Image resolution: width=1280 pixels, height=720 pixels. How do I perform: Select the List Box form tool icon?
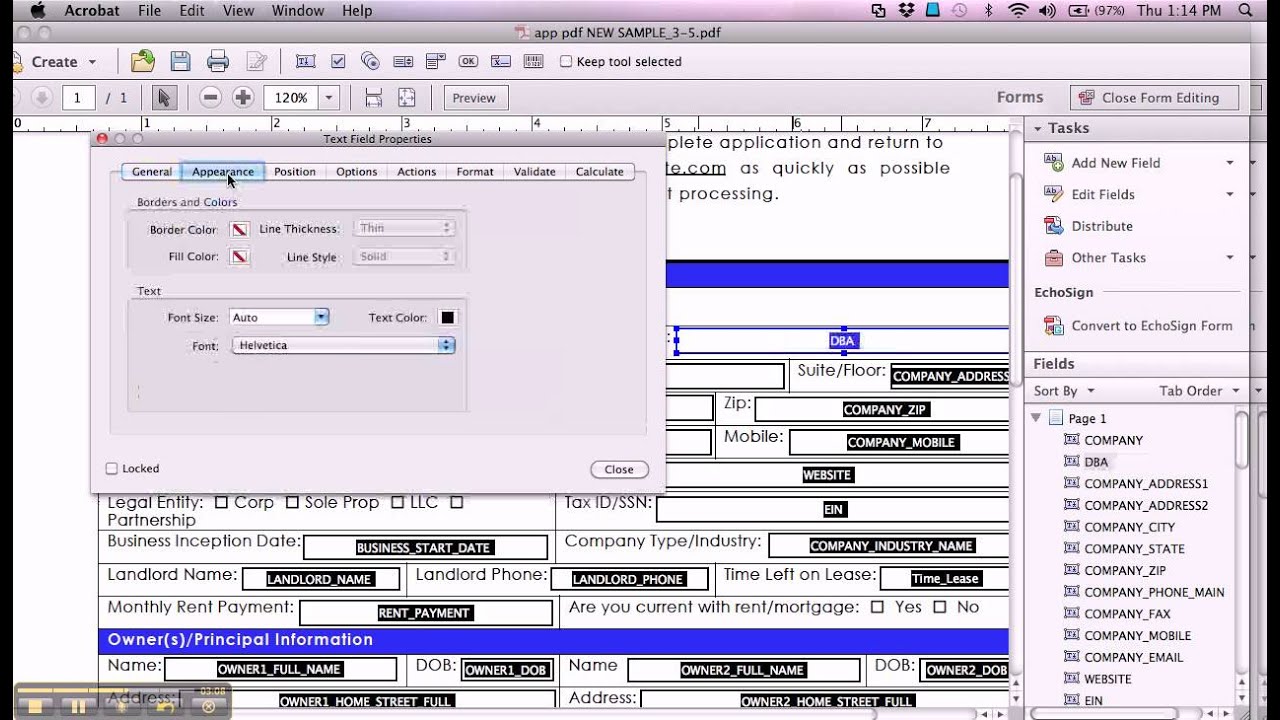pos(404,62)
